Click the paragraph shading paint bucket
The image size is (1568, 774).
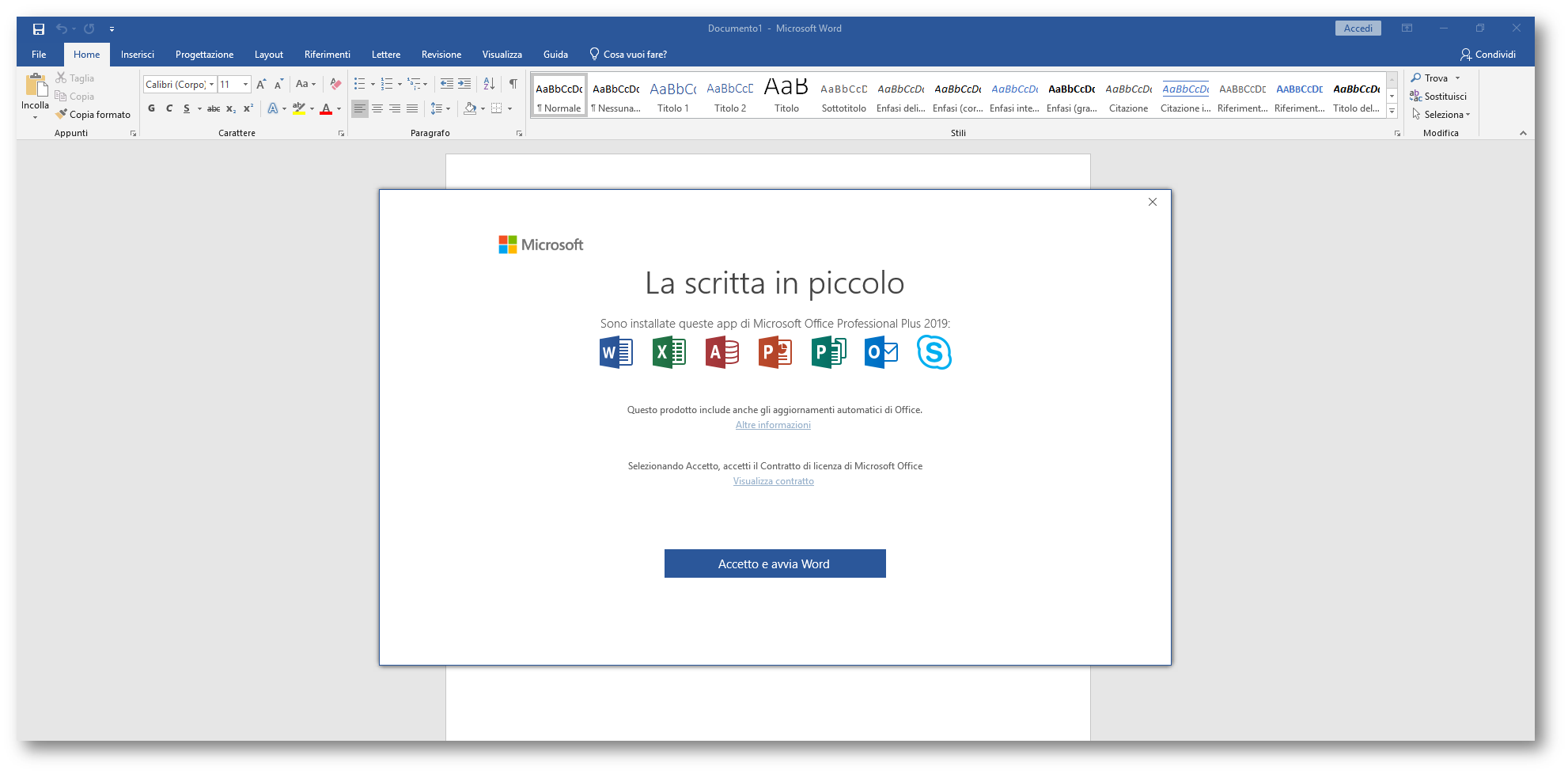(471, 108)
